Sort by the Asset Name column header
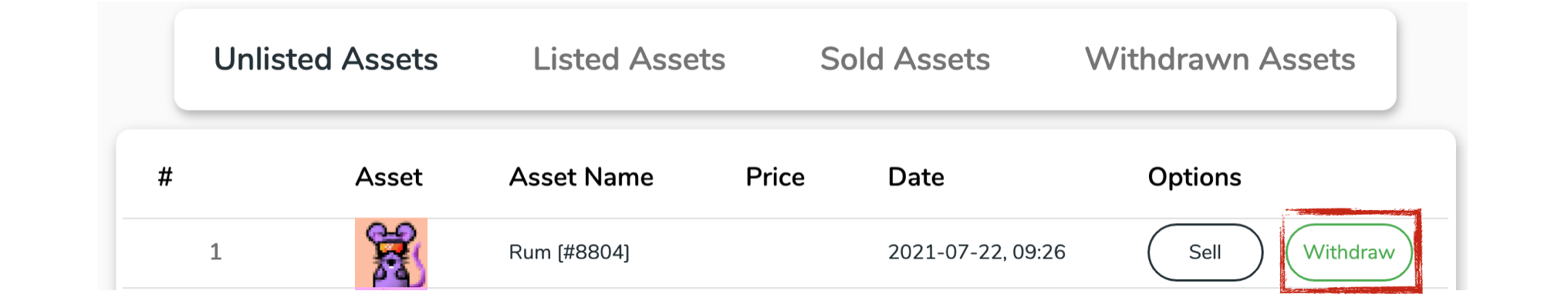Screen dimensions: 1568x301 (x=581, y=177)
